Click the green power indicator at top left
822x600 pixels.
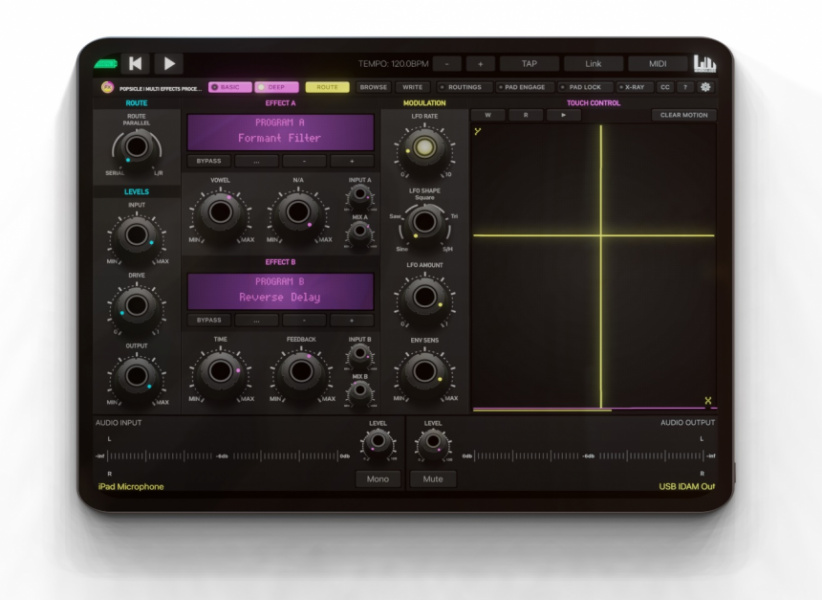tap(105, 64)
